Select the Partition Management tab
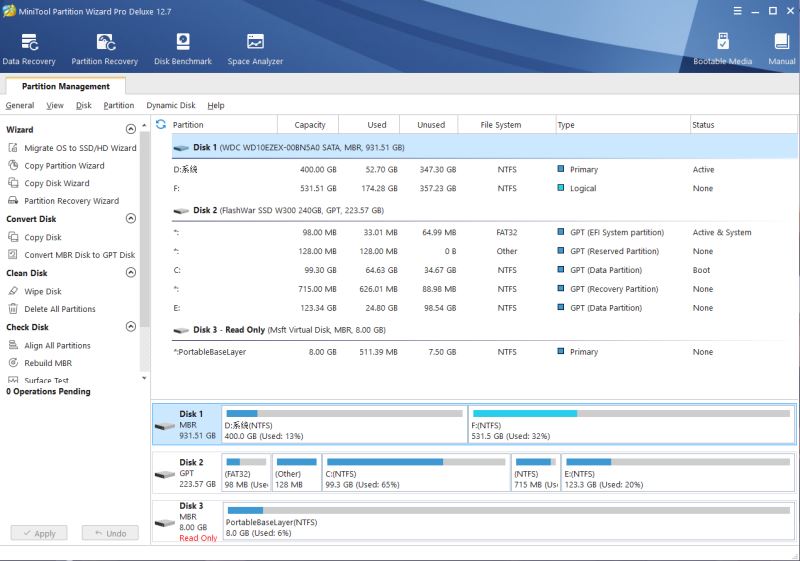This screenshot has width=800, height=561. pos(66,86)
